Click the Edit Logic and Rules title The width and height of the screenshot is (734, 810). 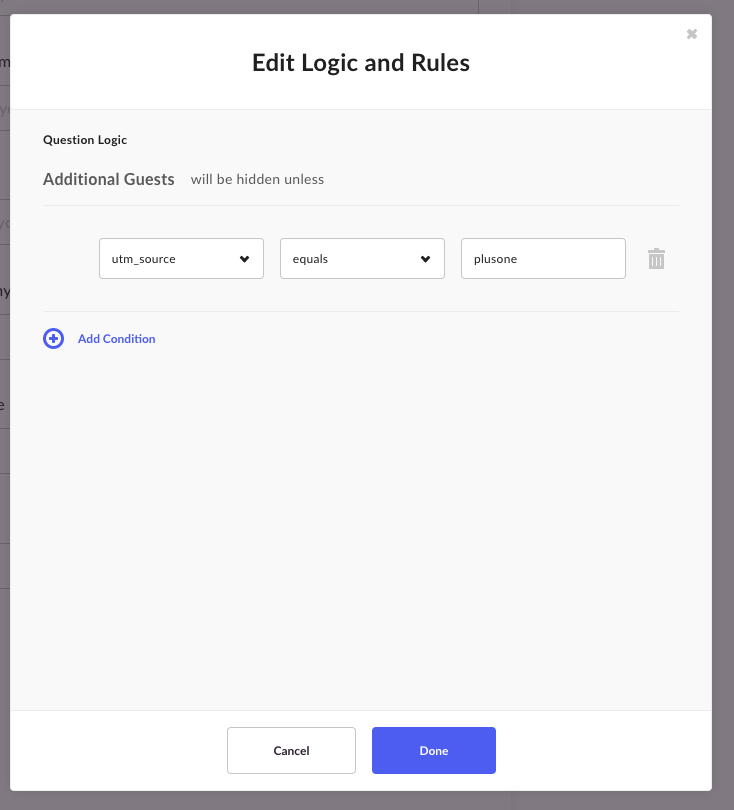[x=361, y=63]
